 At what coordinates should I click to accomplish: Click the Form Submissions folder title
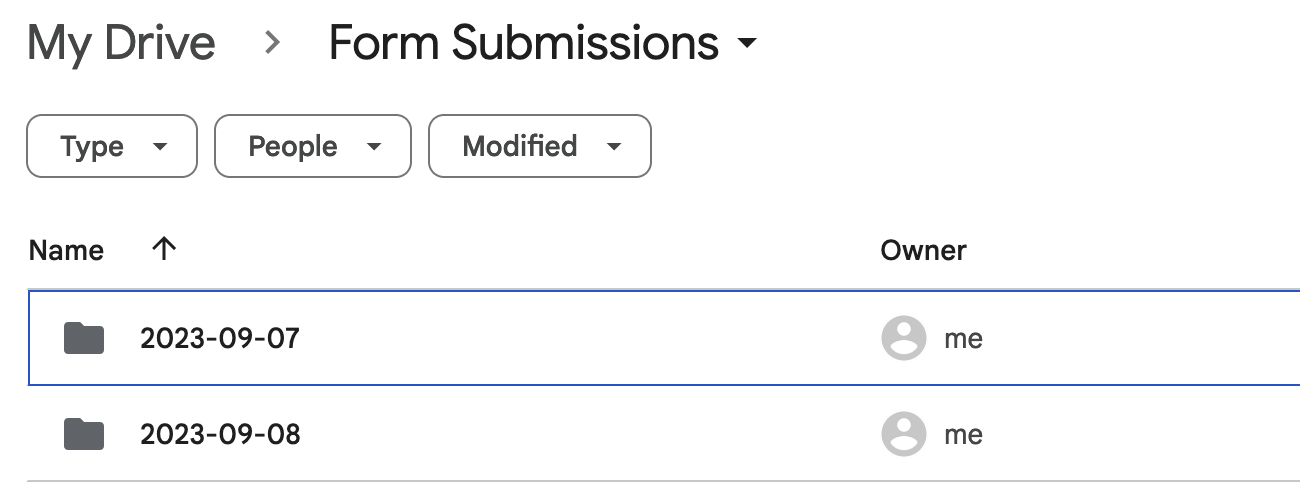tap(523, 44)
